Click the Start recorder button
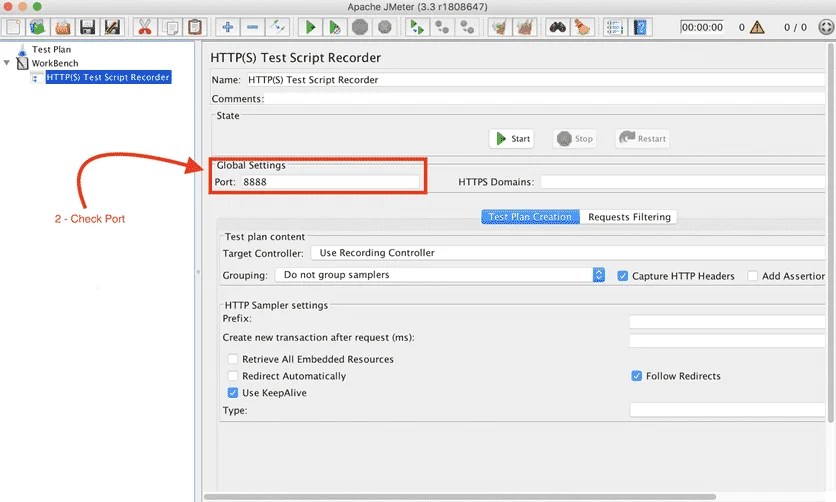Viewport: 836px width, 502px height. (x=512, y=139)
